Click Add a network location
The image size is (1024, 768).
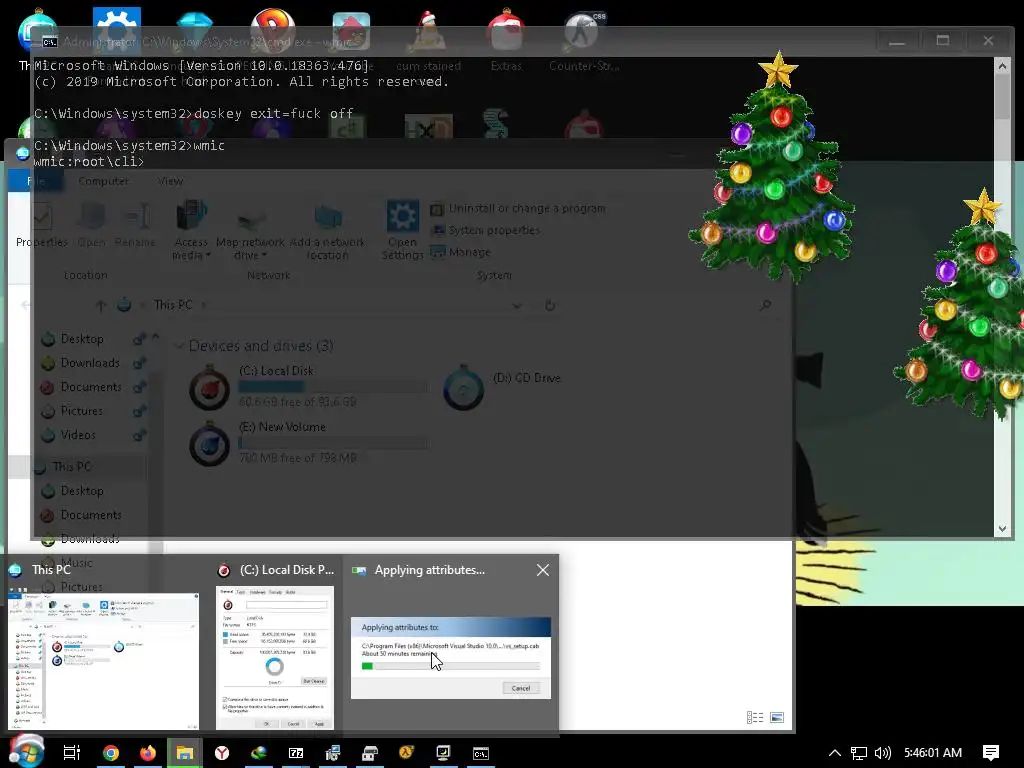[x=327, y=230]
